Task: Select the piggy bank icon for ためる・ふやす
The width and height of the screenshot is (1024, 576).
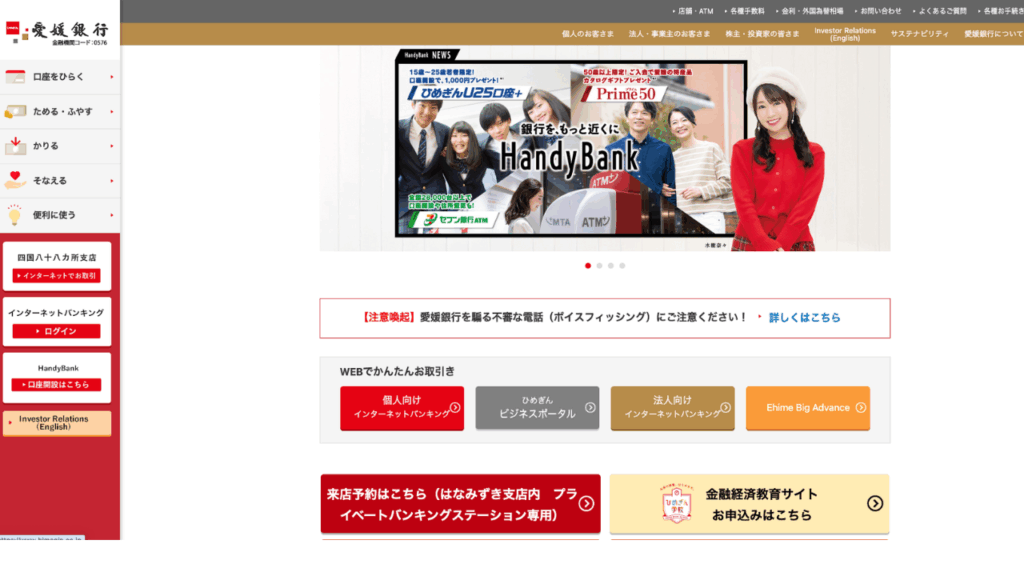Action: coord(14,111)
